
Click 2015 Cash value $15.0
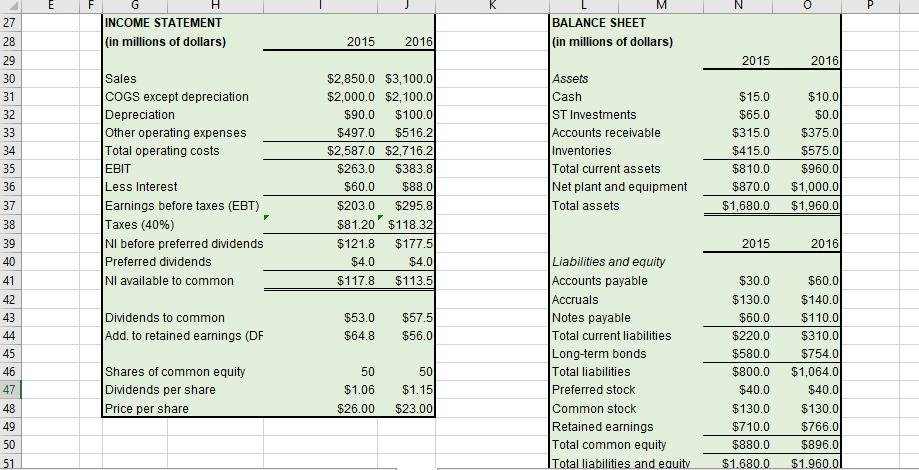point(754,97)
